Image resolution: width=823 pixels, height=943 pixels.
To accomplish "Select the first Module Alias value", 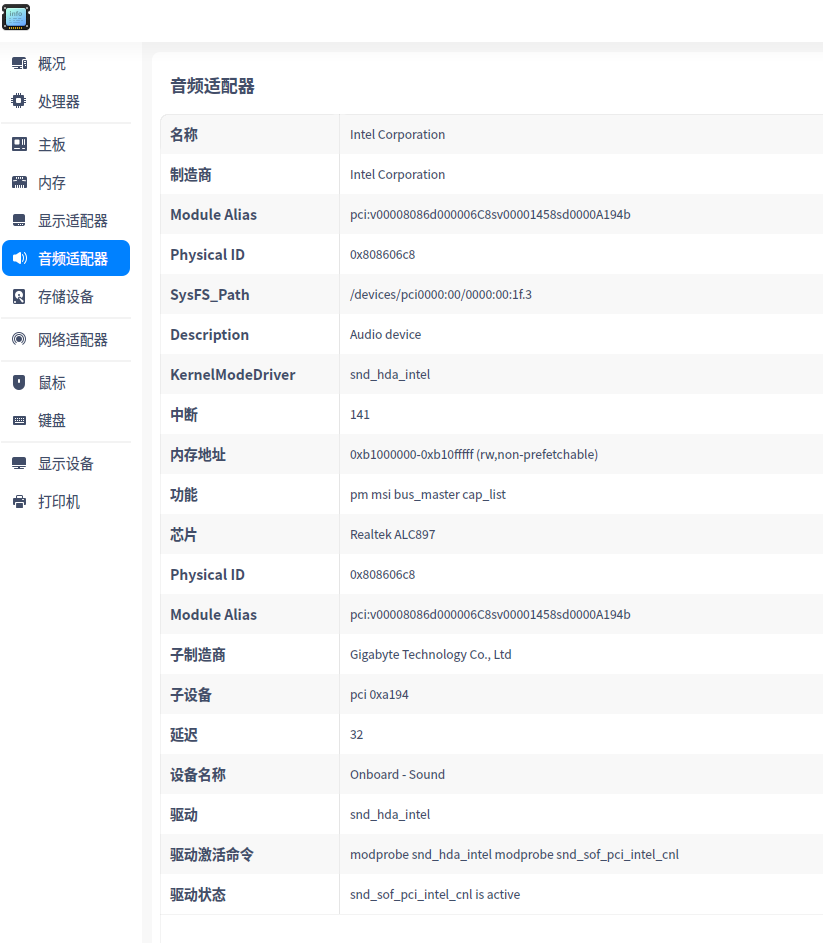I will point(490,215).
